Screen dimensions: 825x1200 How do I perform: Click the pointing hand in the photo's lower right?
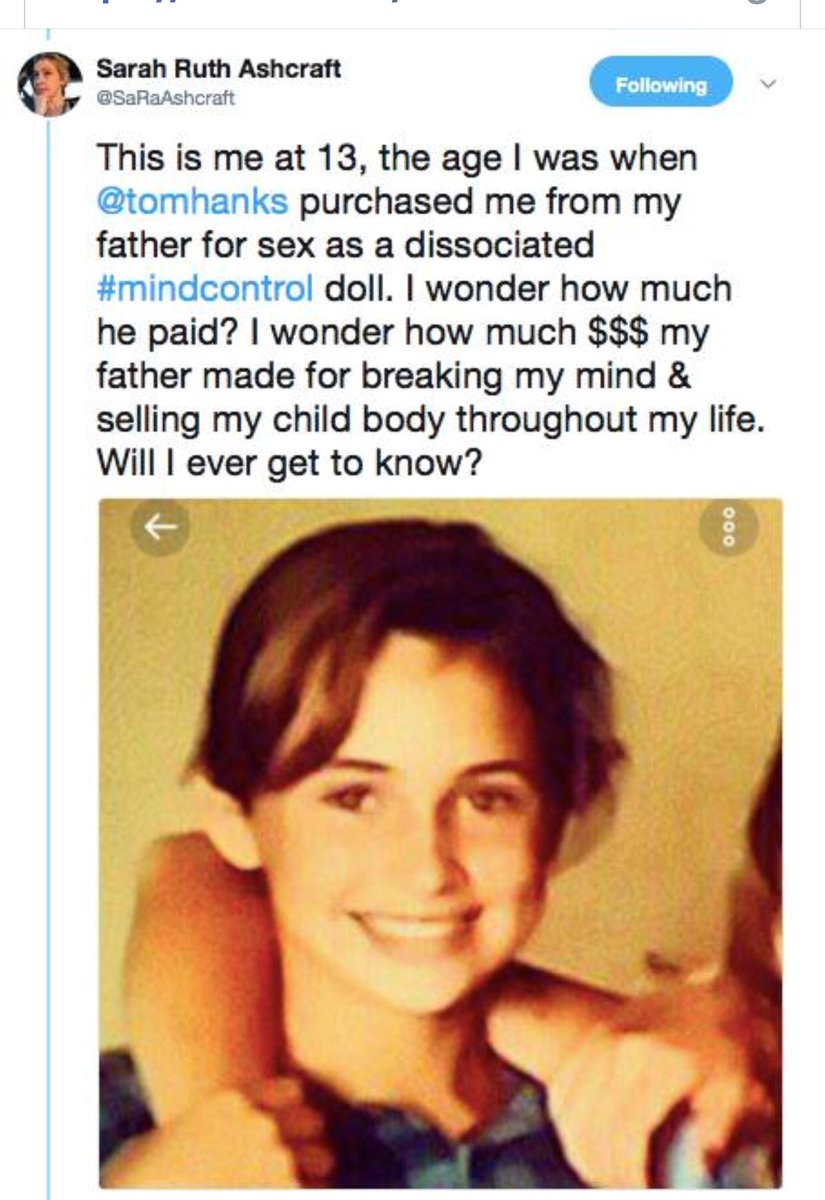(600, 1060)
